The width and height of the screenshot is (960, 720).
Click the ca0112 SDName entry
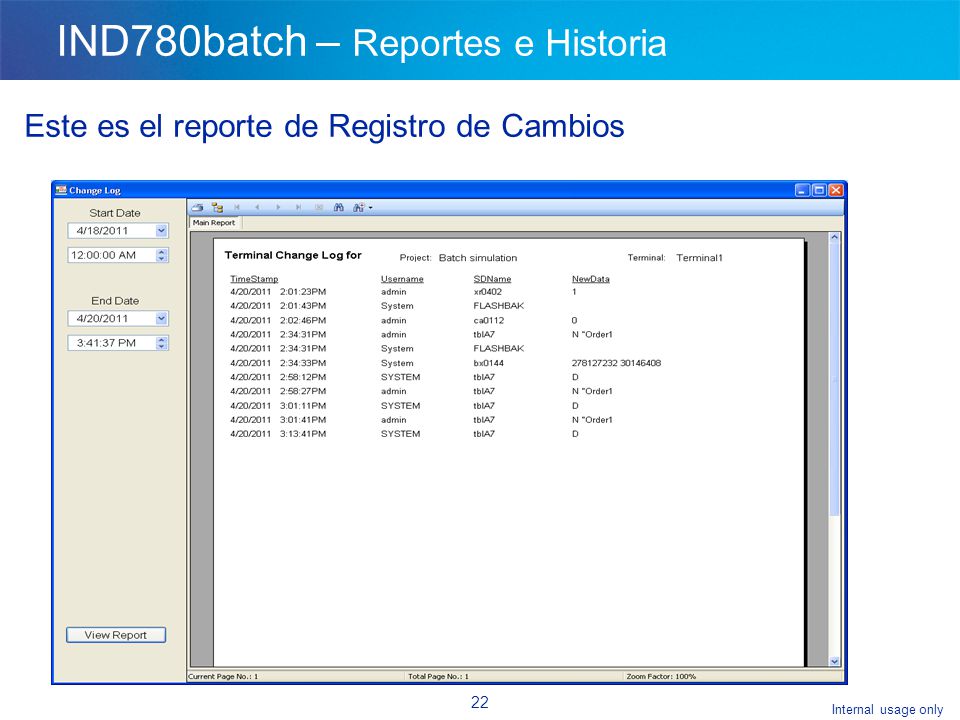click(x=489, y=320)
